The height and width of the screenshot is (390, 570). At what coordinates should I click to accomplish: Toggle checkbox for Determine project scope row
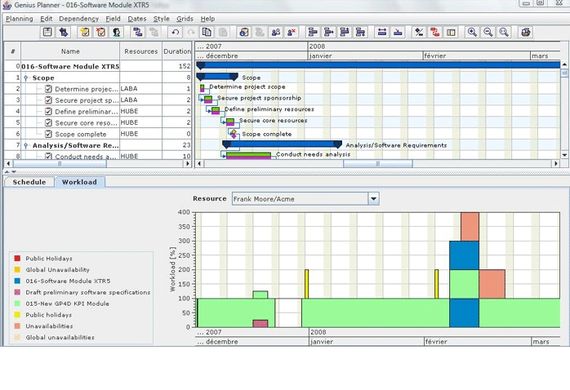coord(48,89)
